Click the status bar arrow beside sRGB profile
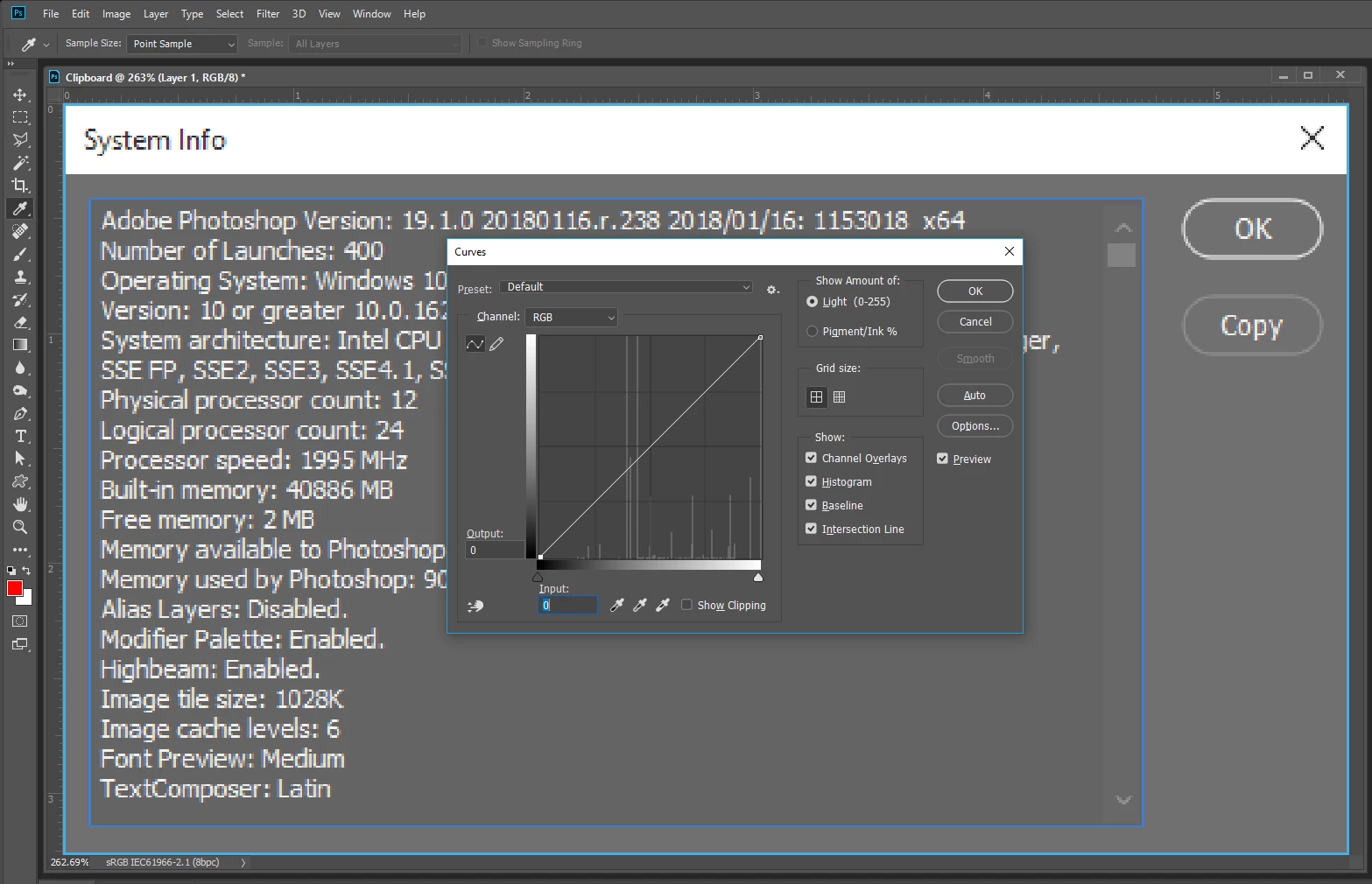This screenshot has height=884, width=1372. 243,862
